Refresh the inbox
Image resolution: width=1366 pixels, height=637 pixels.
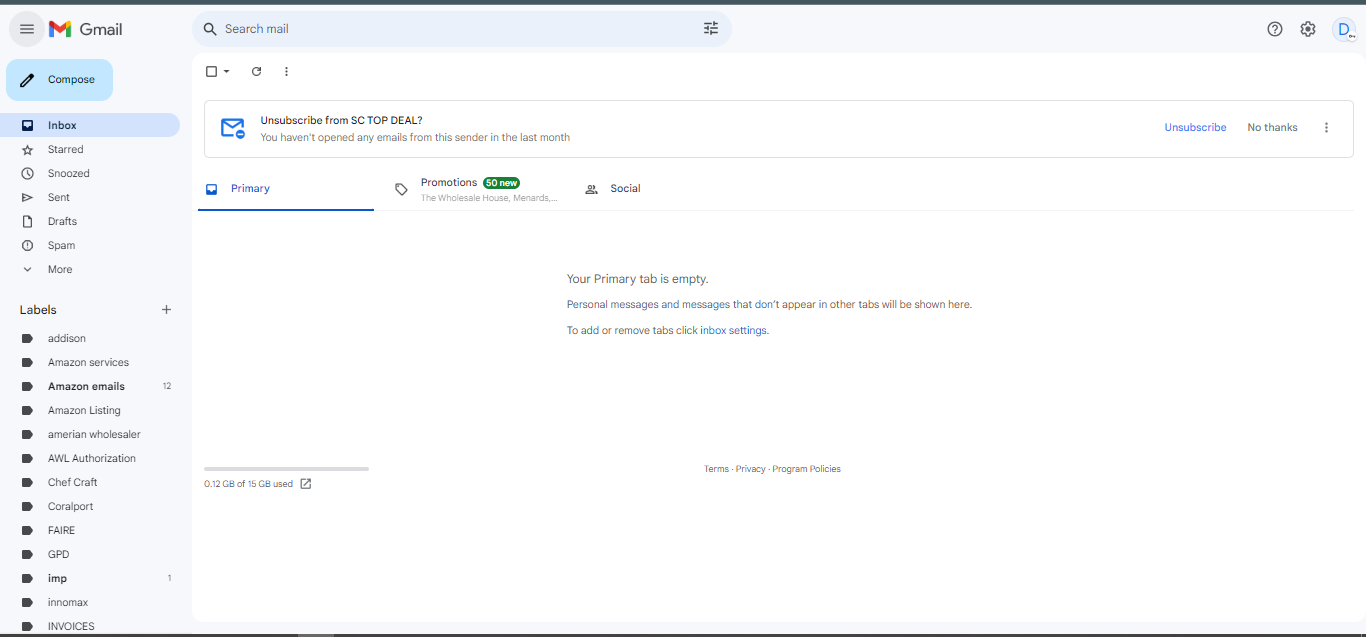(256, 71)
